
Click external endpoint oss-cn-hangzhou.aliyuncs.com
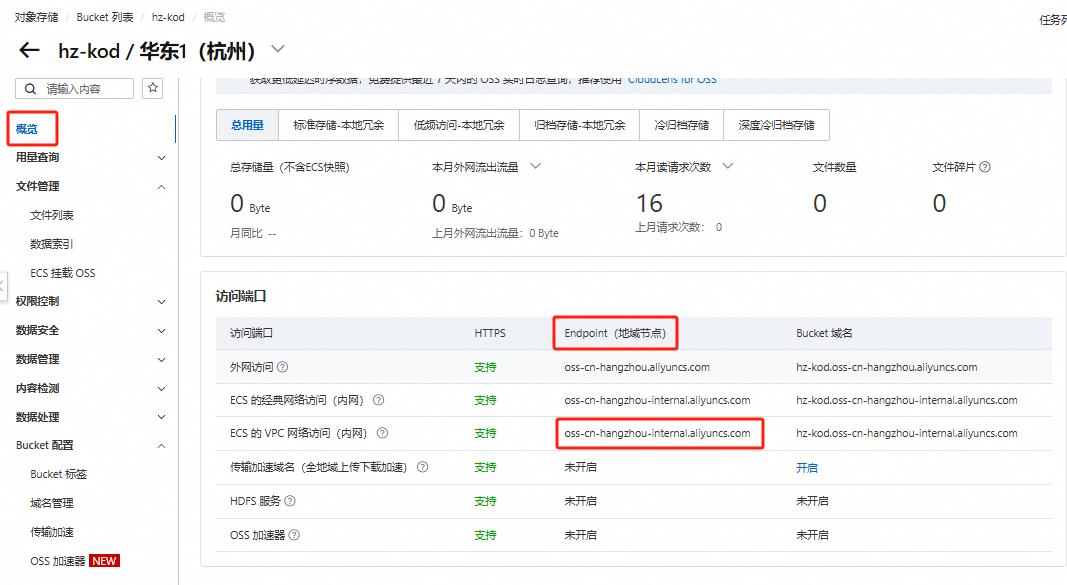[637, 367]
